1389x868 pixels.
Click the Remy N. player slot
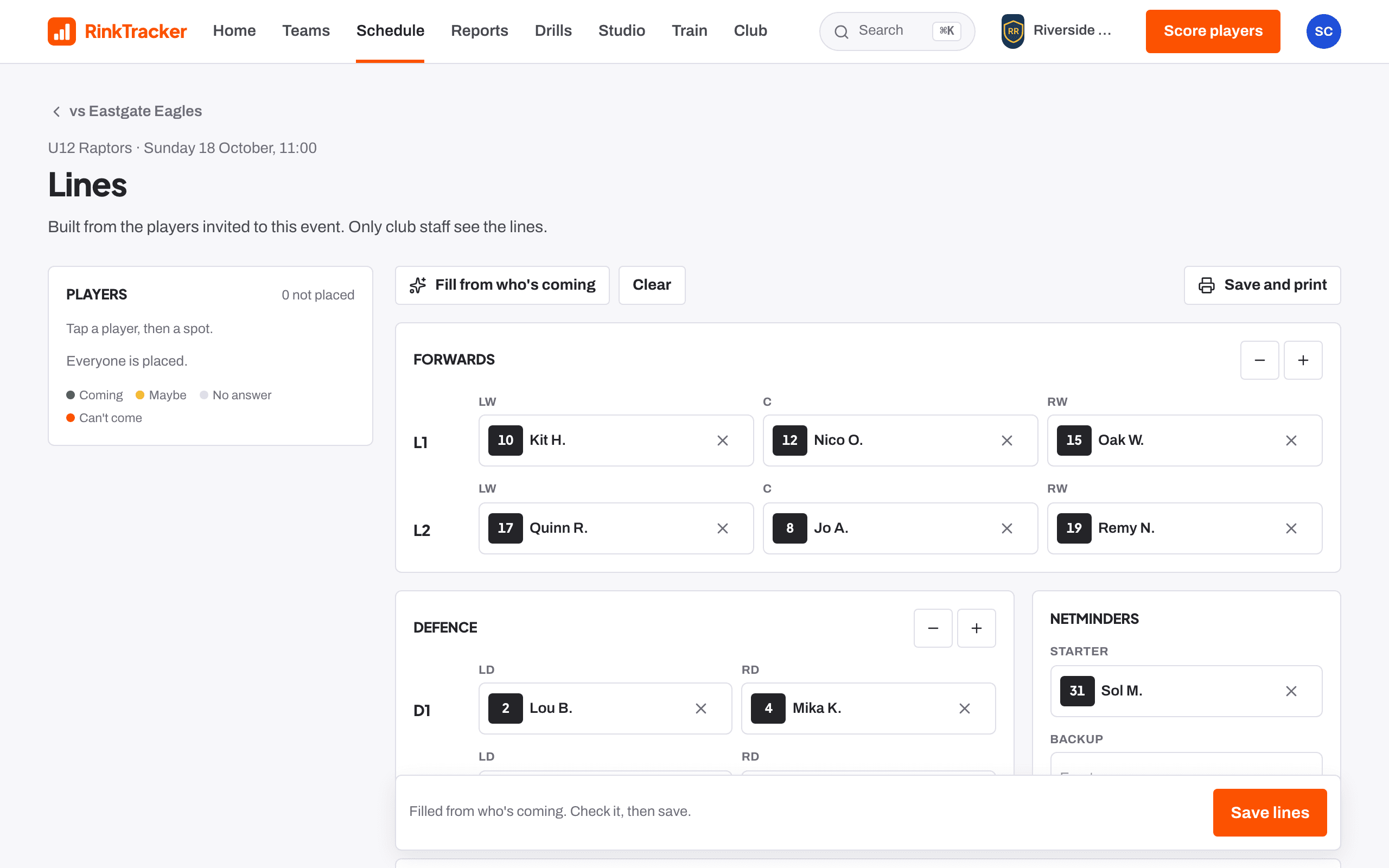click(x=1184, y=528)
